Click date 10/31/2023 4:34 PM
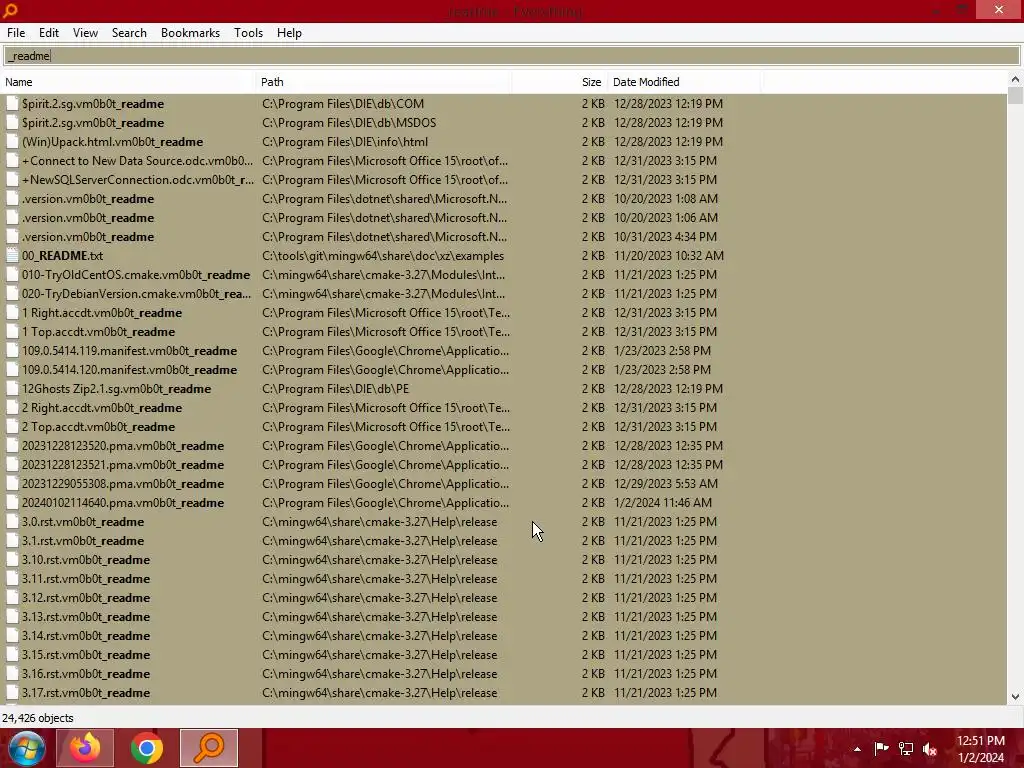The height and width of the screenshot is (768, 1024). (665, 236)
